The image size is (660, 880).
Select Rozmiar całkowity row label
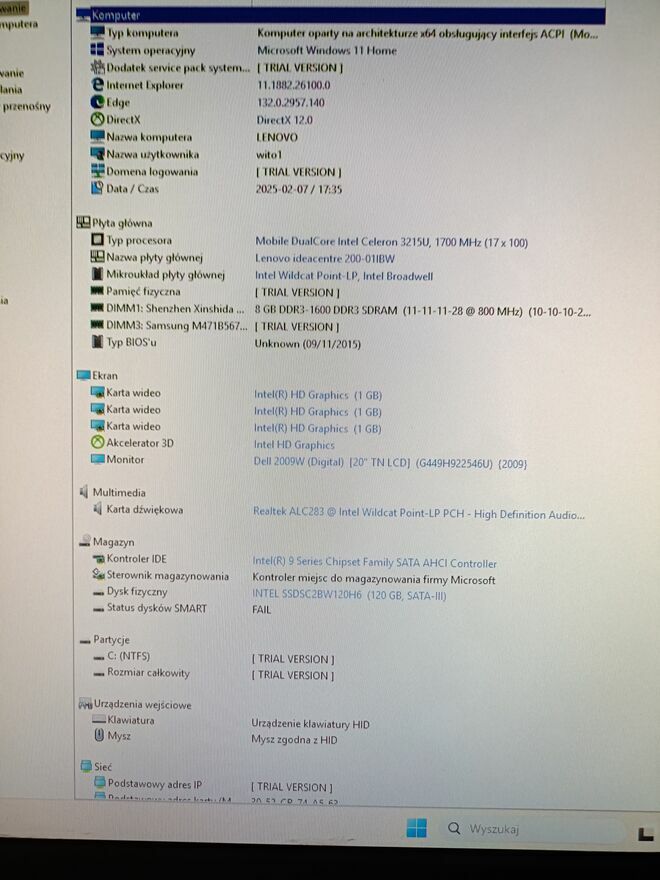coord(148,672)
